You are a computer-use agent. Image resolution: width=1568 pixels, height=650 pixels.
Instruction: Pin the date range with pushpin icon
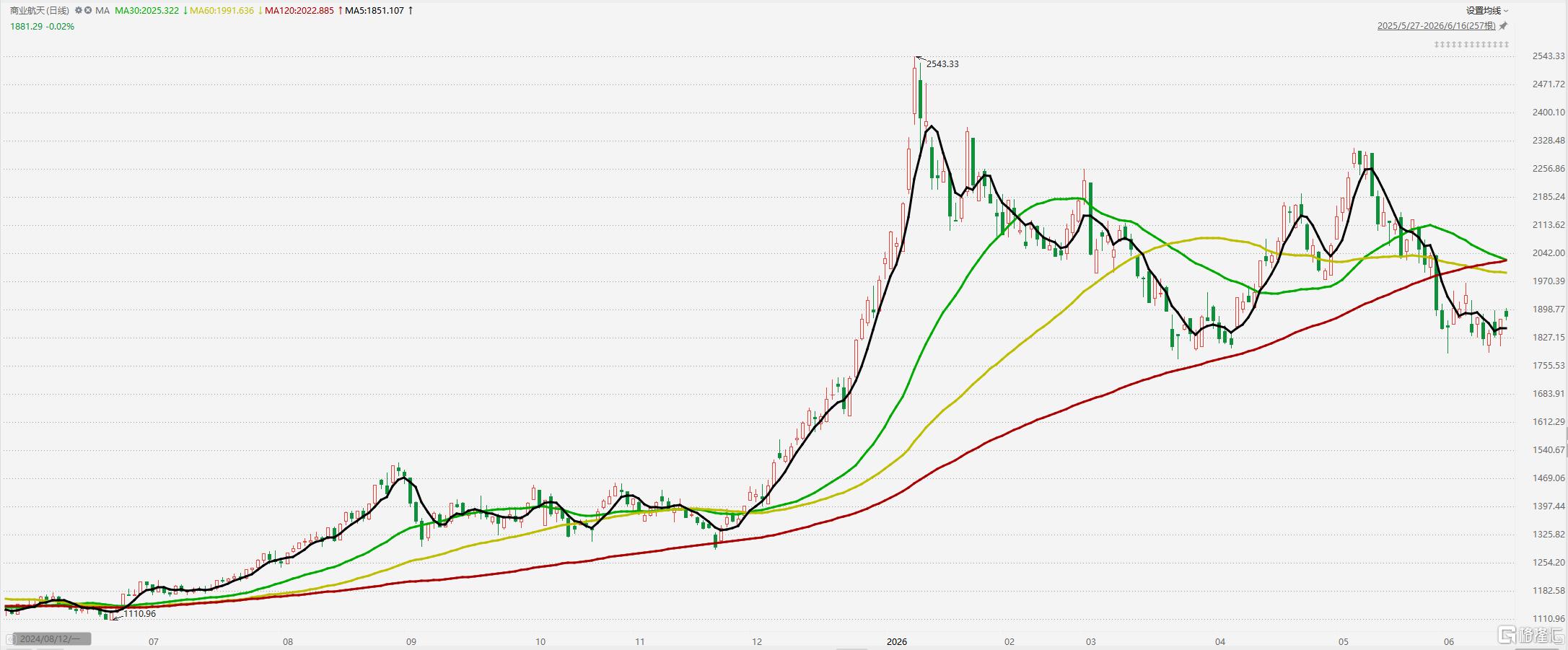(x=1503, y=26)
